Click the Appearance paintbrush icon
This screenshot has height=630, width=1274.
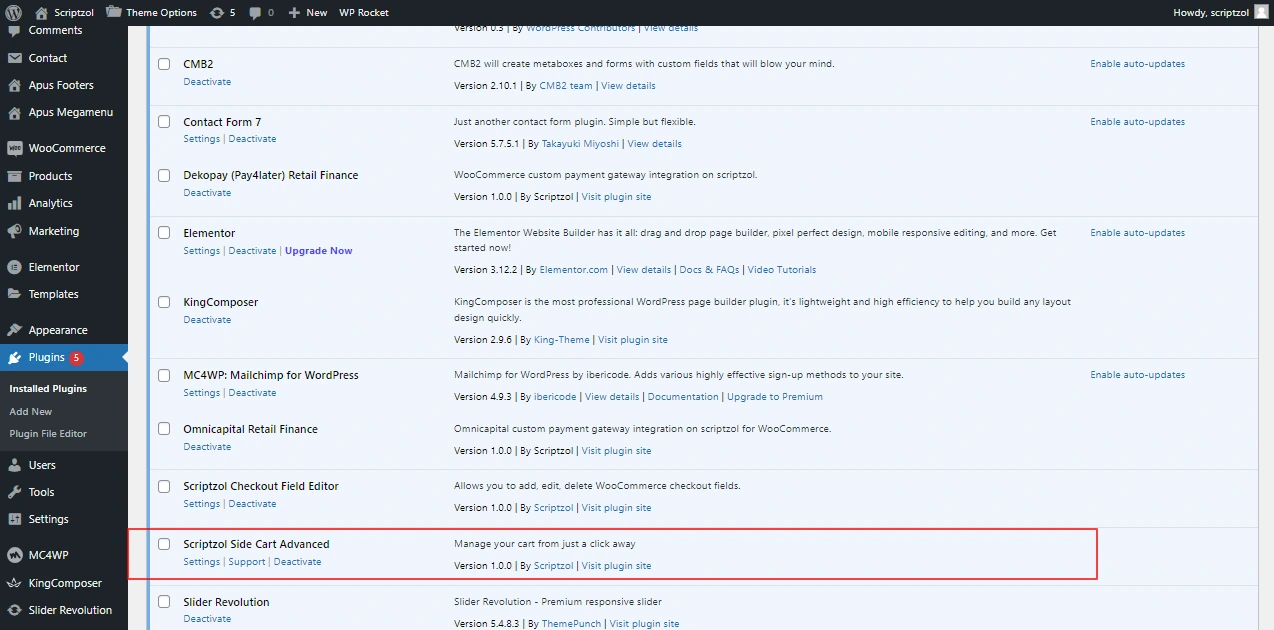coord(14,330)
